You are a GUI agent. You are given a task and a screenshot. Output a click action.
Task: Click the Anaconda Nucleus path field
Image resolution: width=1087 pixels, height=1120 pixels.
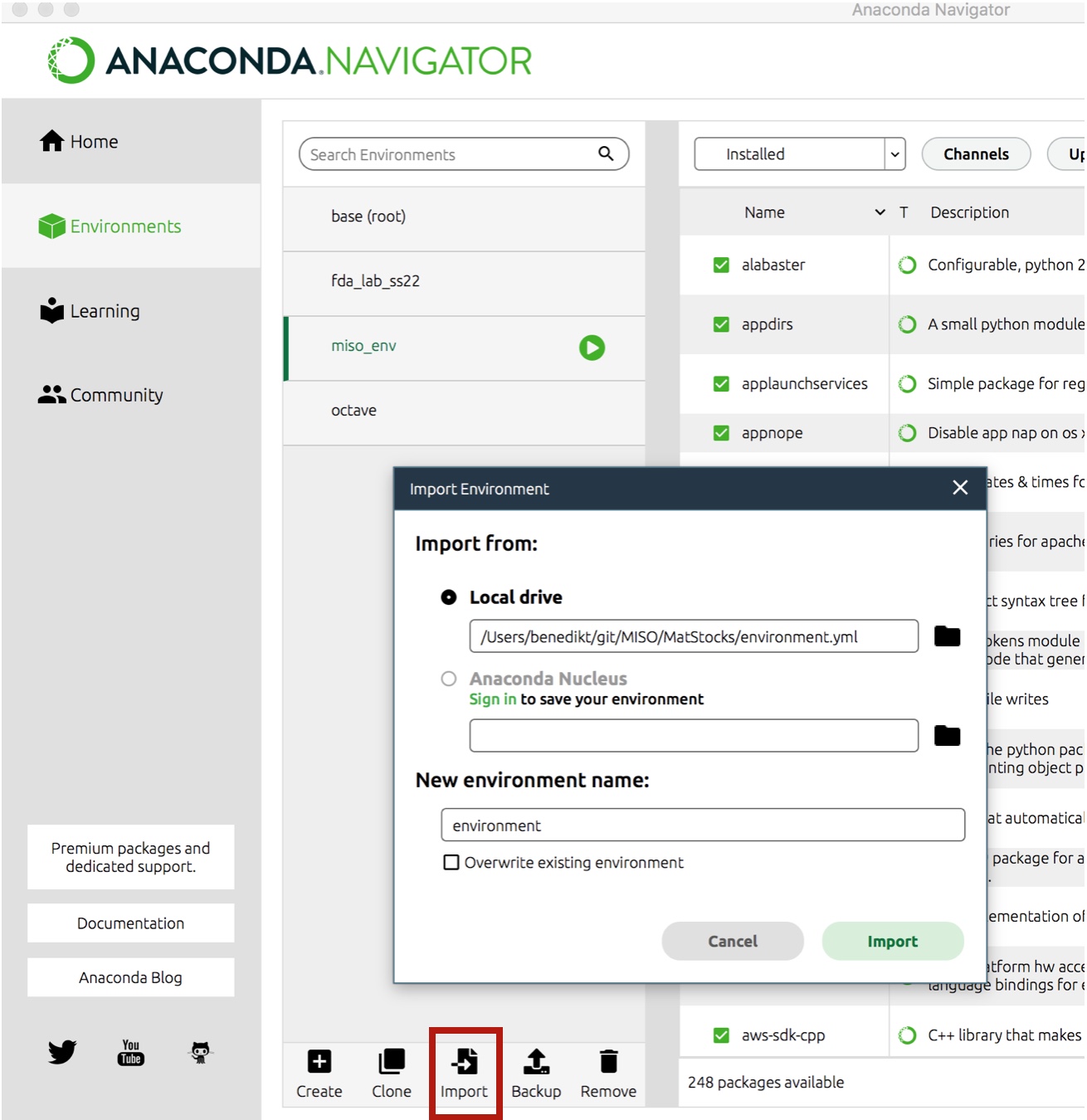(694, 736)
